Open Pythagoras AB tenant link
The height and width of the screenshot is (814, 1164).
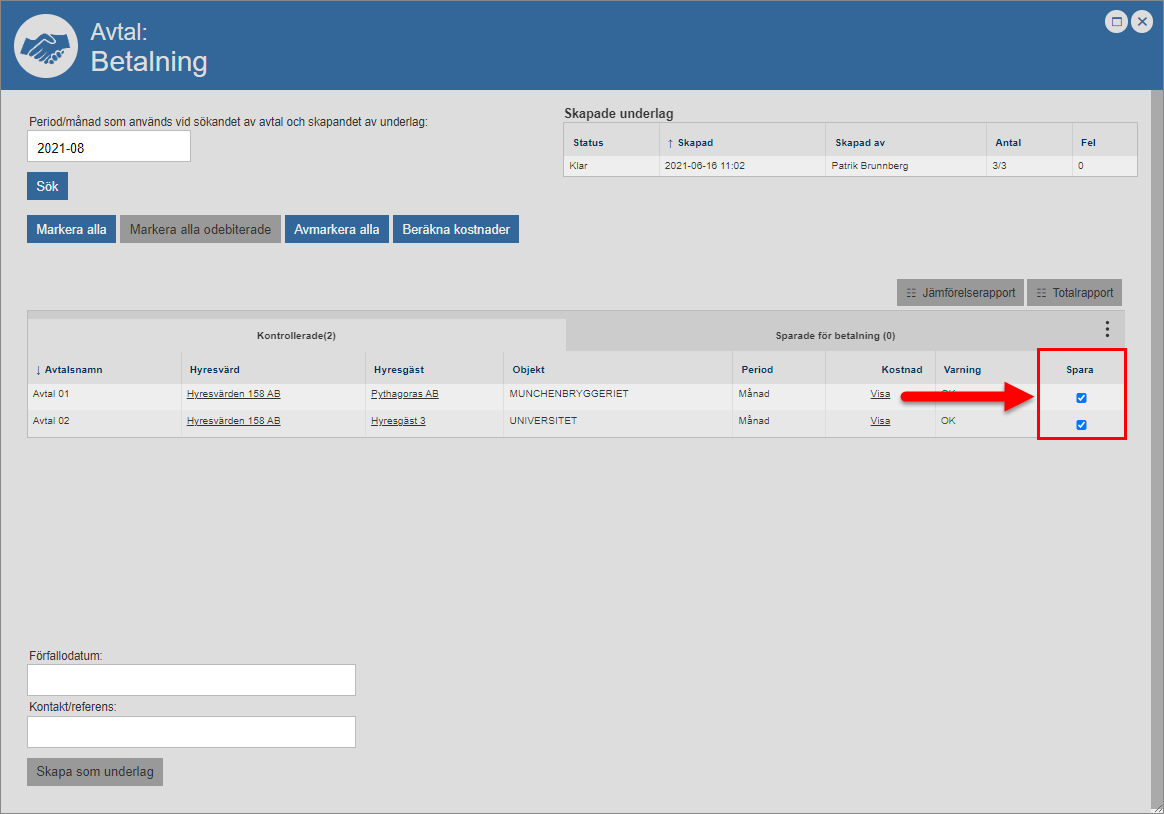coord(404,394)
